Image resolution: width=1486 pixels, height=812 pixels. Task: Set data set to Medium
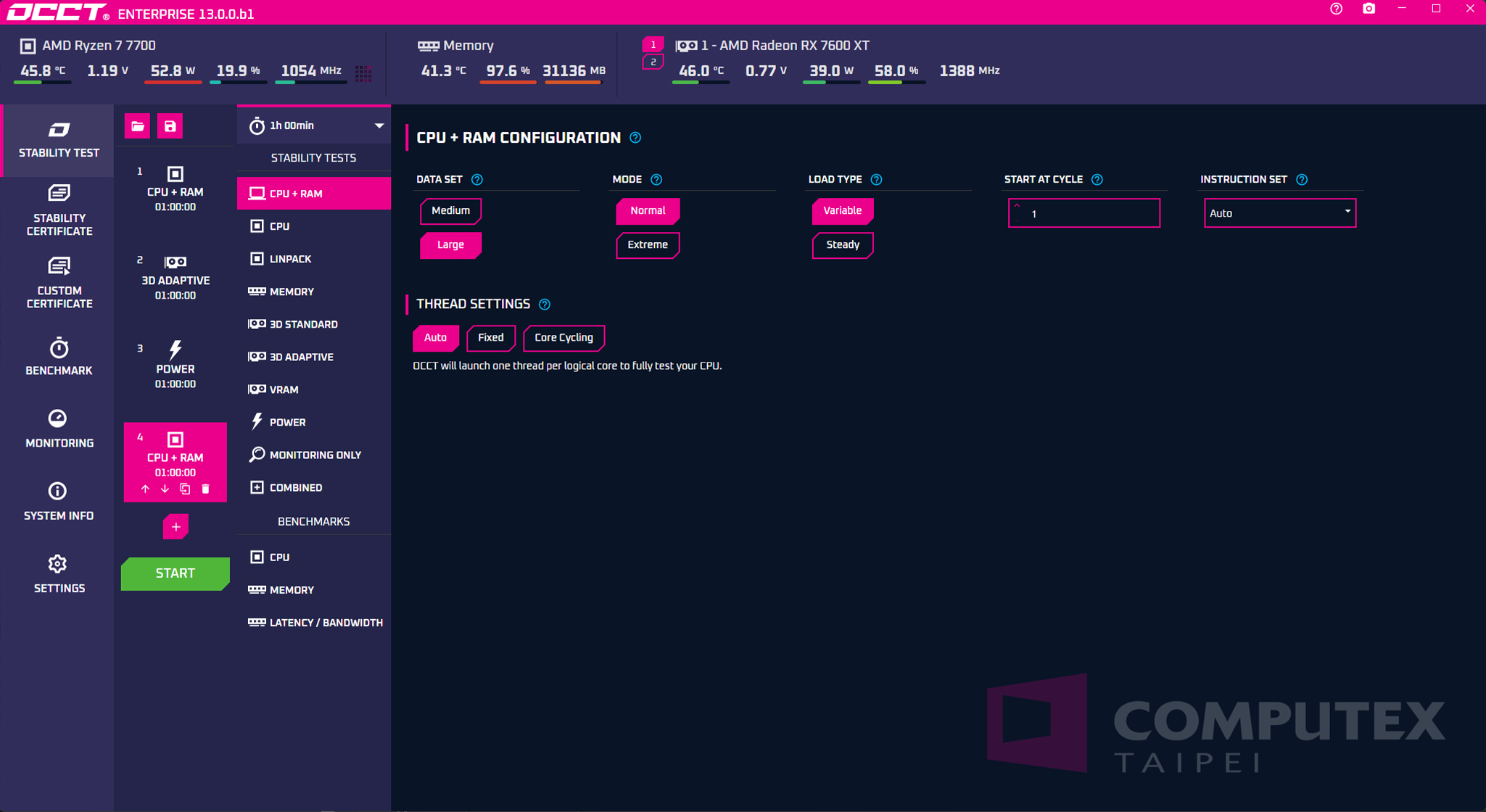pyautogui.click(x=450, y=211)
